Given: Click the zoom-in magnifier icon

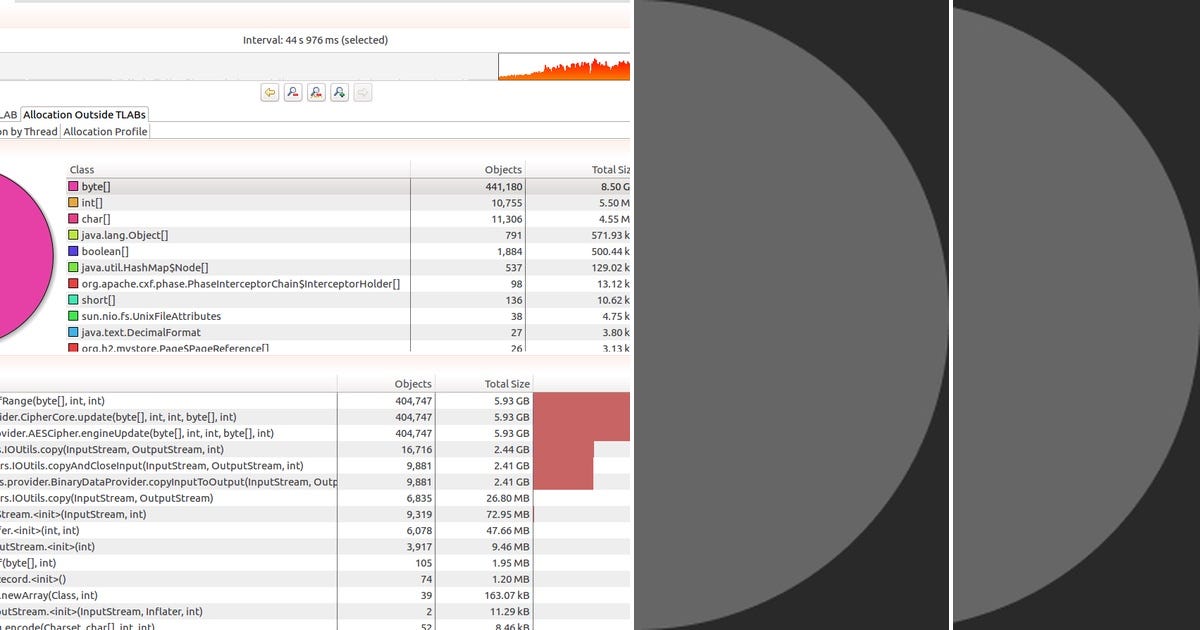Looking at the screenshot, I should click(x=339, y=92).
